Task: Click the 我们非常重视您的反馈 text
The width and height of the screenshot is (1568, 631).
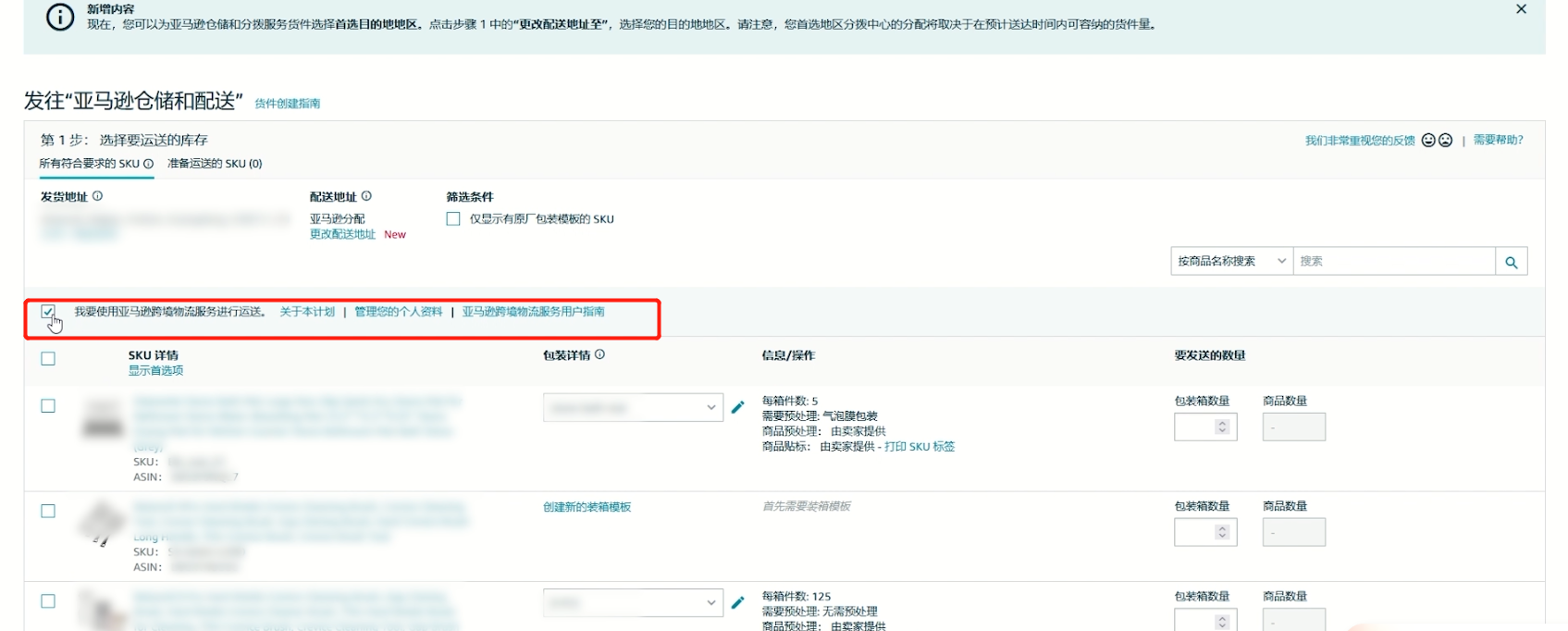Action: tap(1360, 141)
